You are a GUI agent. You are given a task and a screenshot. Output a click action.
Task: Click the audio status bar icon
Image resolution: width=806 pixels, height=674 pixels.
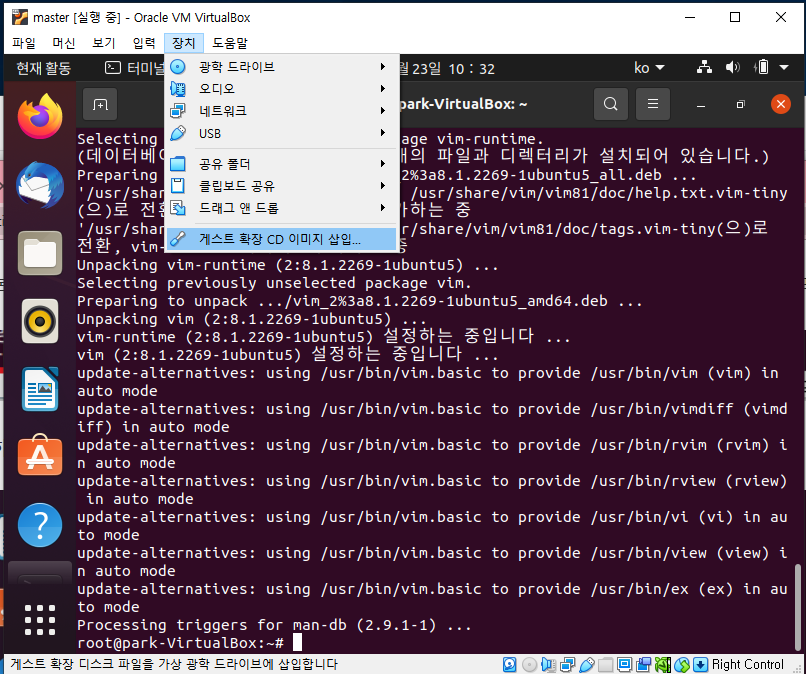548,665
